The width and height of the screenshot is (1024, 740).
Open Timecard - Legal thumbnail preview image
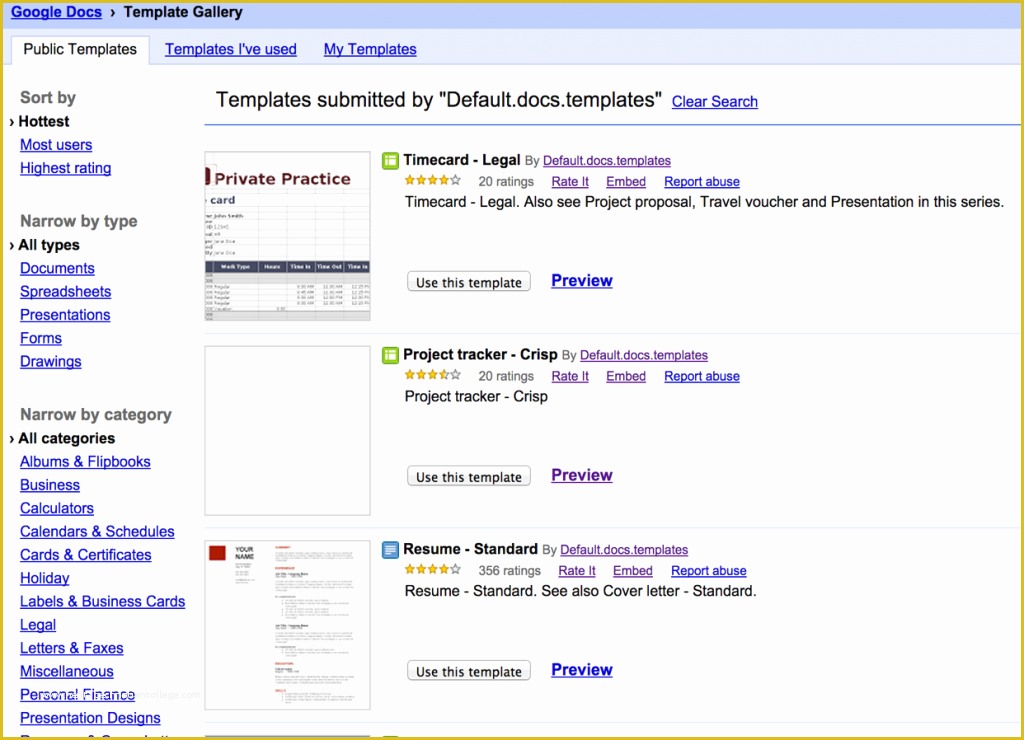287,236
